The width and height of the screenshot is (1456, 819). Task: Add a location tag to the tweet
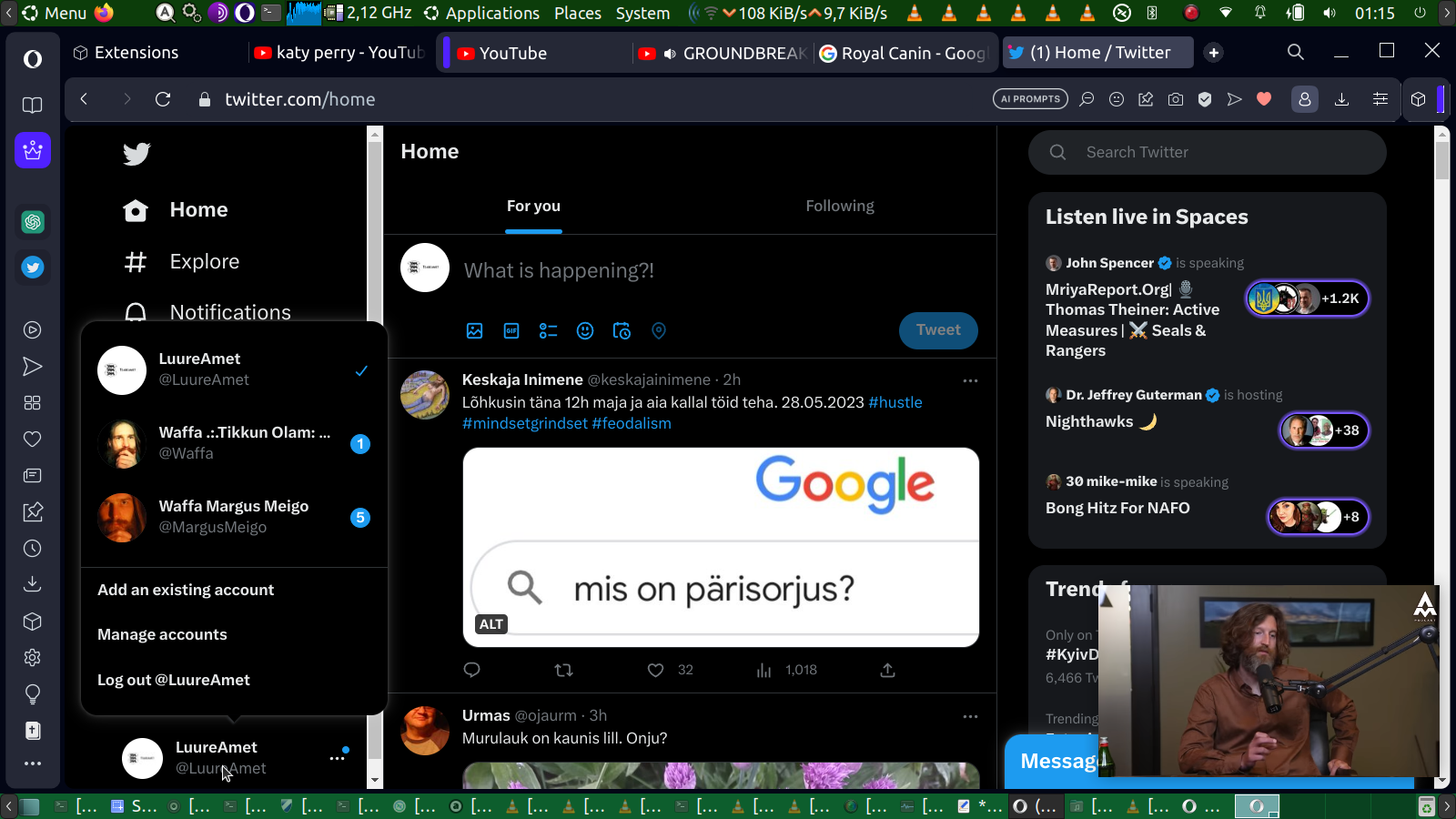(x=659, y=331)
